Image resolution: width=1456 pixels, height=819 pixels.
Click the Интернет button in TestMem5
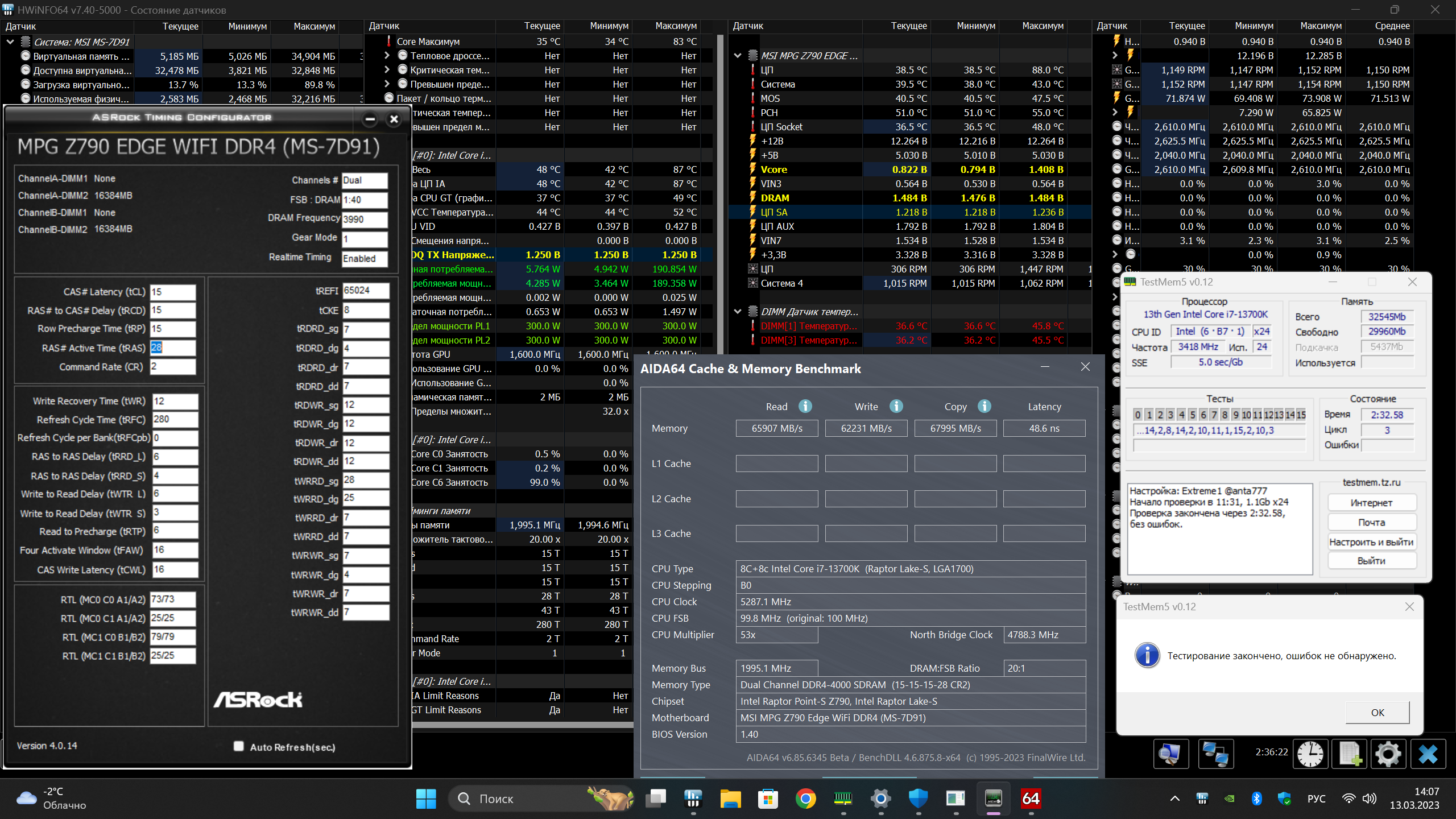click(1371, 503)
